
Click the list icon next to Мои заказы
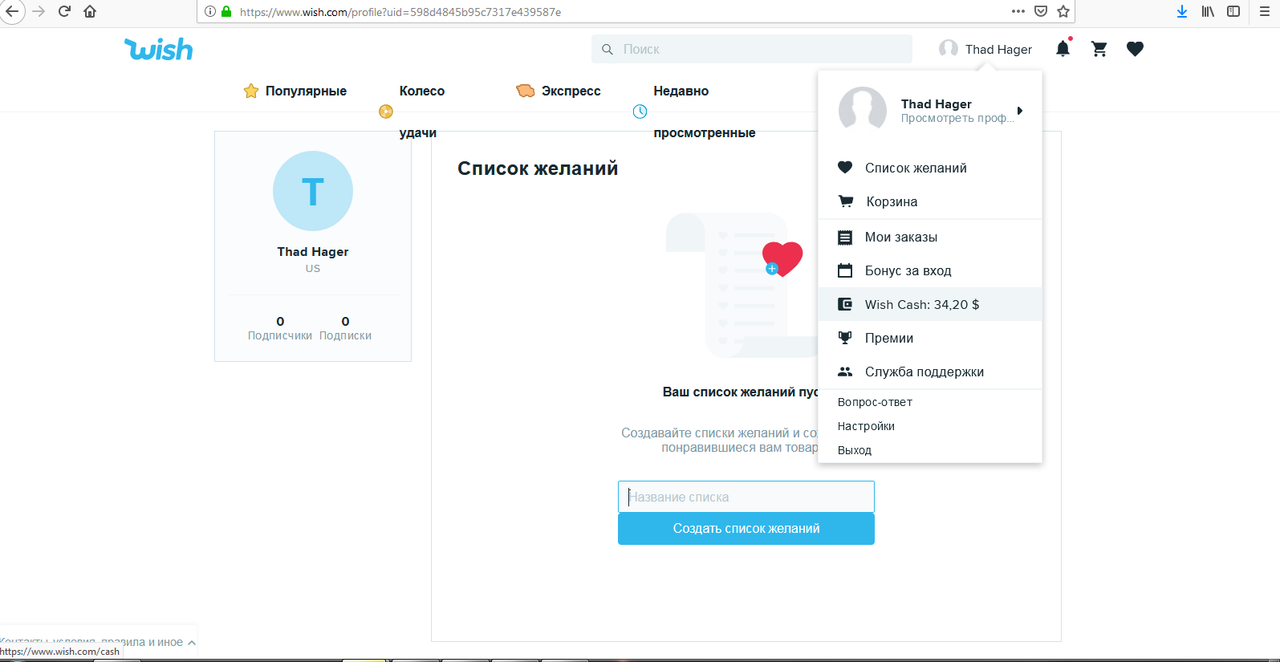click(x=845, y=237)
